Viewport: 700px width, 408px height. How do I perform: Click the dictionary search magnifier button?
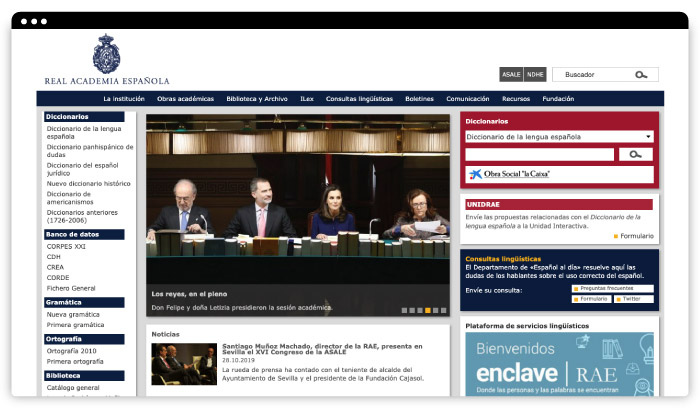[x=636, y=154]
